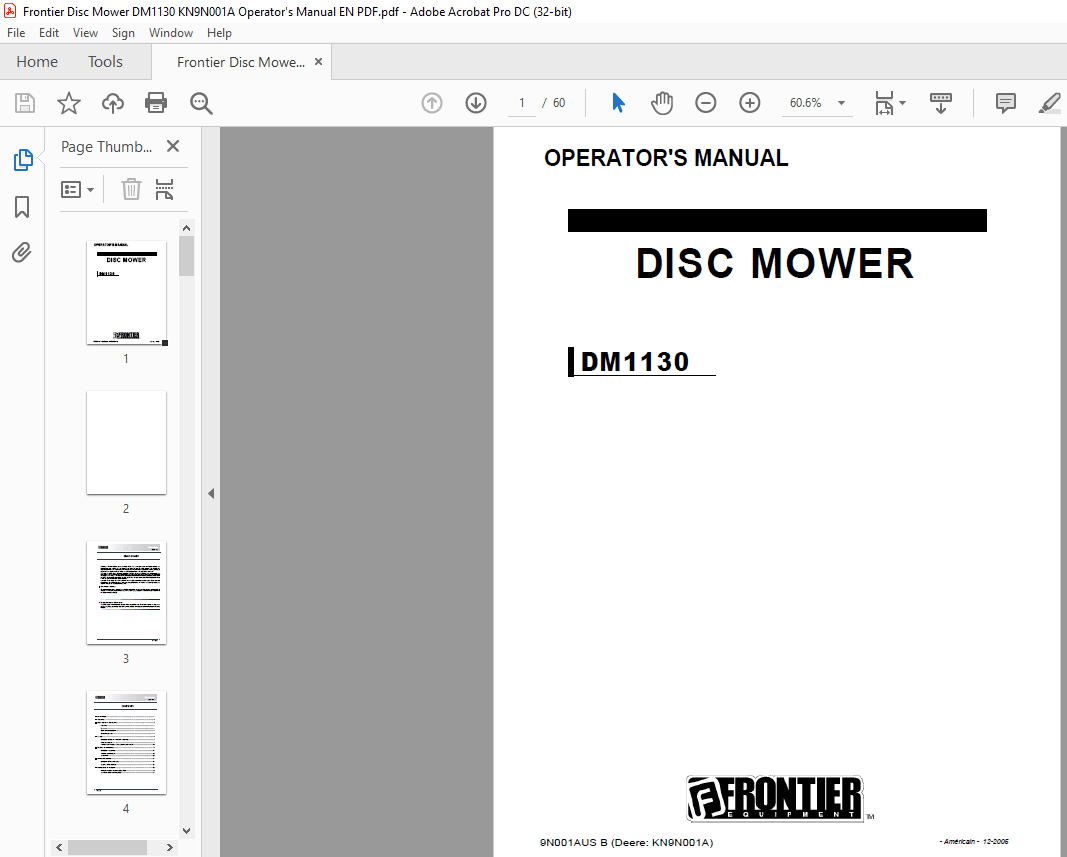Screen dimensions: 1067x857
Task: Add document to favorites star
Action: (68, 103)
